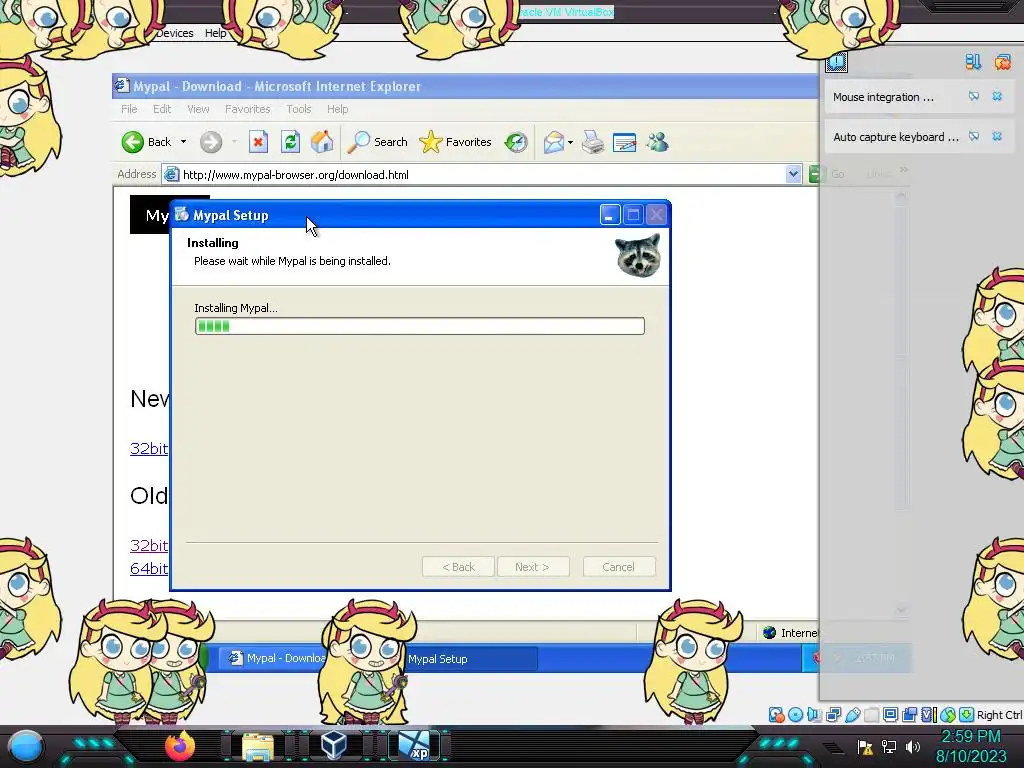This screenshot has width=1024, height=768.
Task: Click the VirtualBox mouse integration status icon
Action: (948, 714)
